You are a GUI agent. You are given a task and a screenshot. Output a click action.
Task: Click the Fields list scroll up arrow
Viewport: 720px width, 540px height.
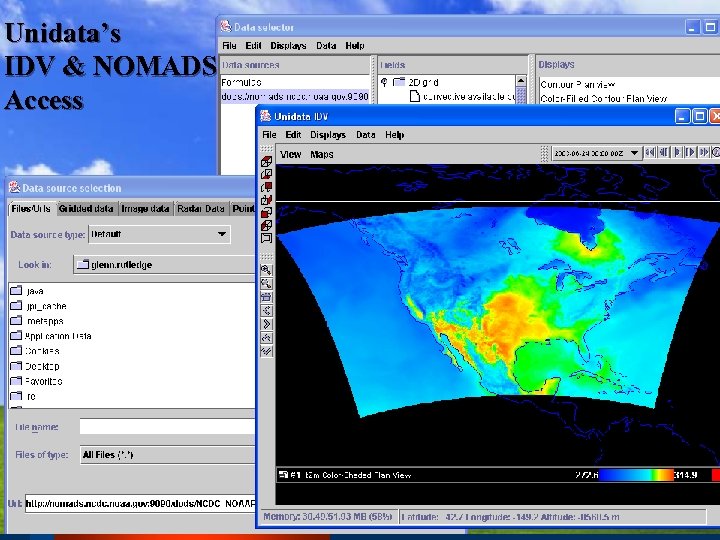(521, 81)
